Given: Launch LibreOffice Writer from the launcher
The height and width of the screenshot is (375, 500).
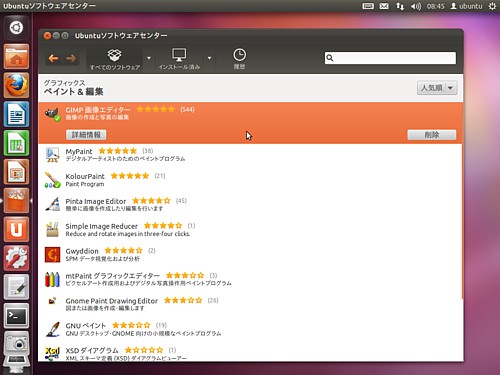Looking at the screenshot, I should pos(16,114).
